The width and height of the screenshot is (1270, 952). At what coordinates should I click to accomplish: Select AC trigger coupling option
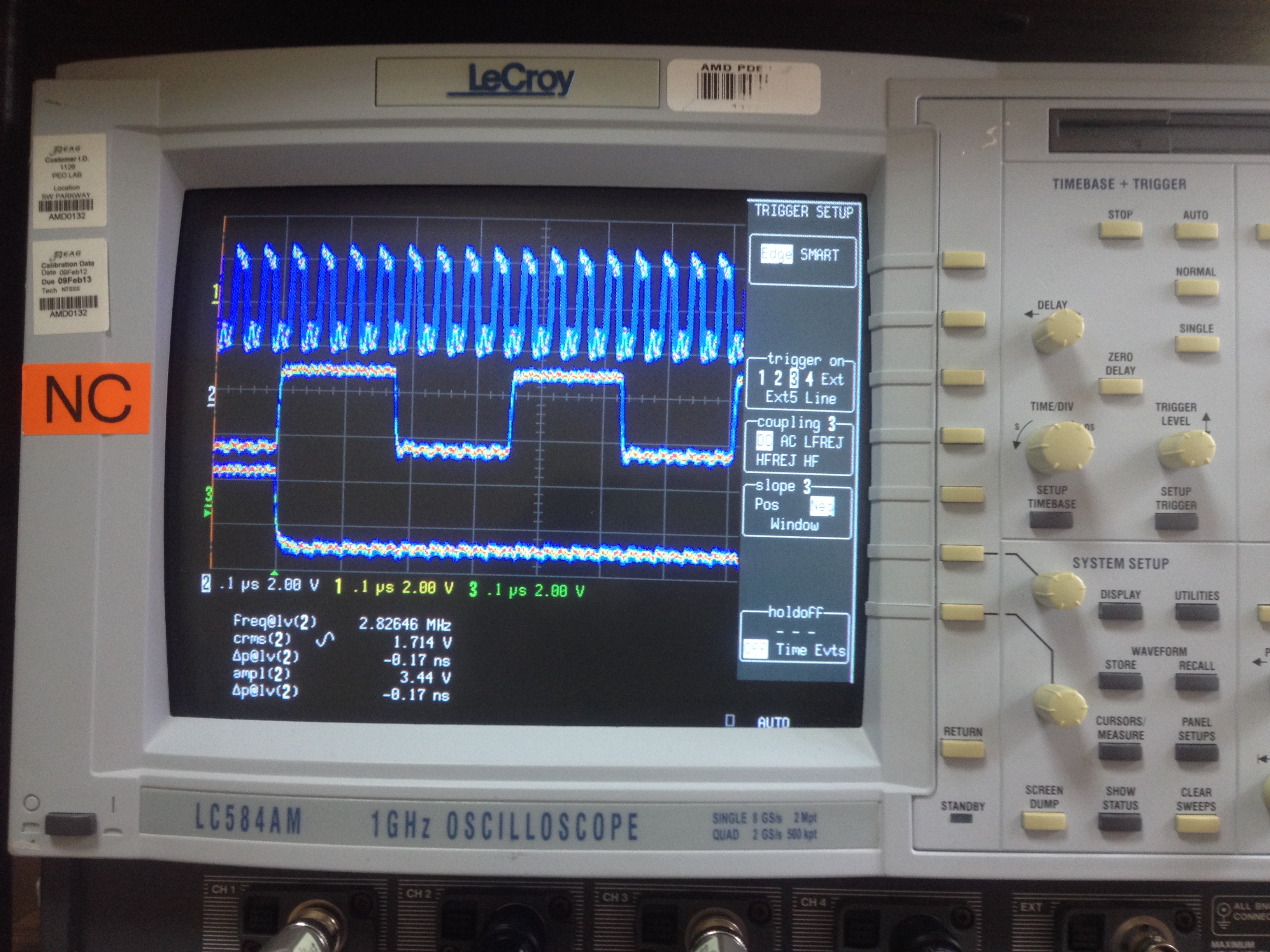click(x=788, y=441)
